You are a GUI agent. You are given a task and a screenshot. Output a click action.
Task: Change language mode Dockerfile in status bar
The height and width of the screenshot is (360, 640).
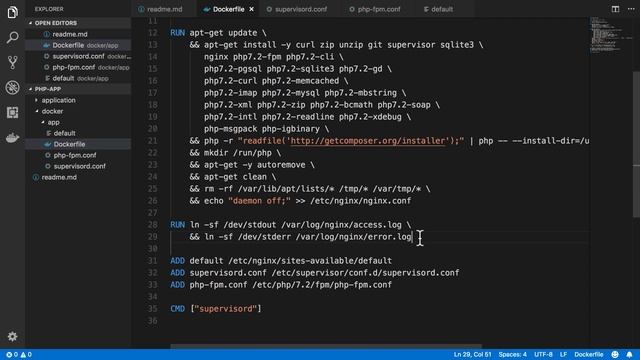point(589,355)
